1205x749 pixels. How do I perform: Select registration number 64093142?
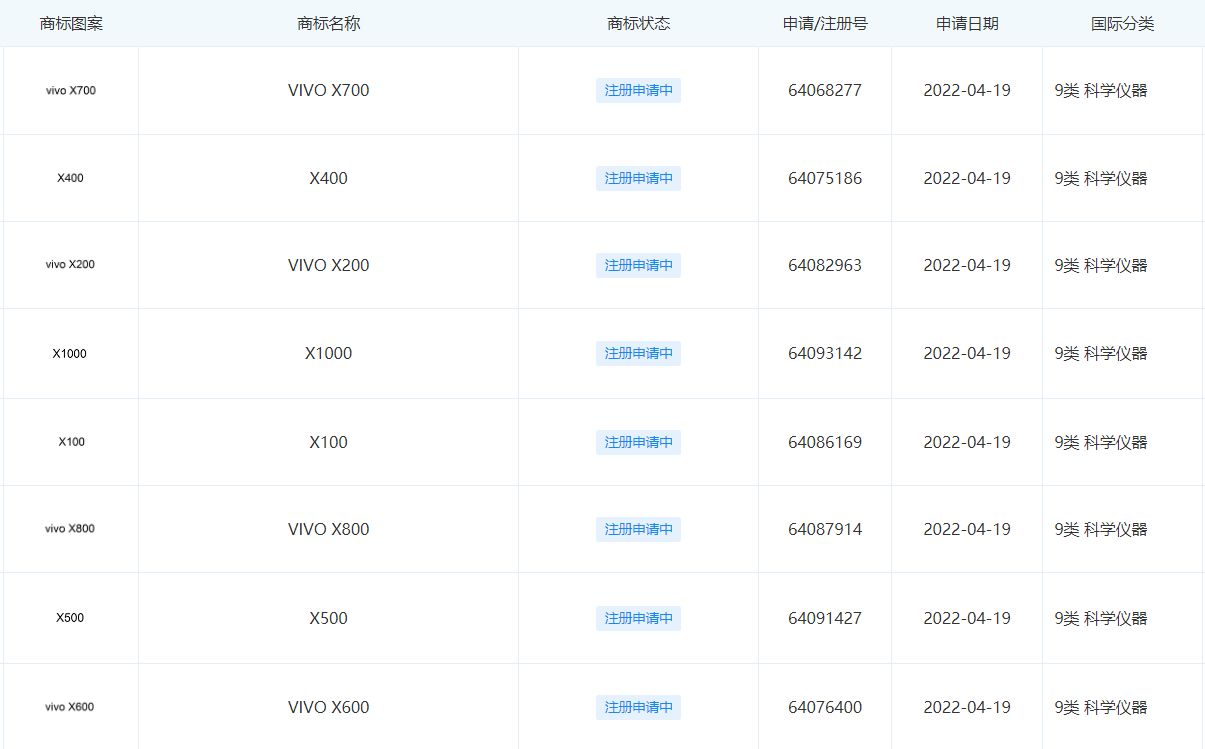(825, 353)
